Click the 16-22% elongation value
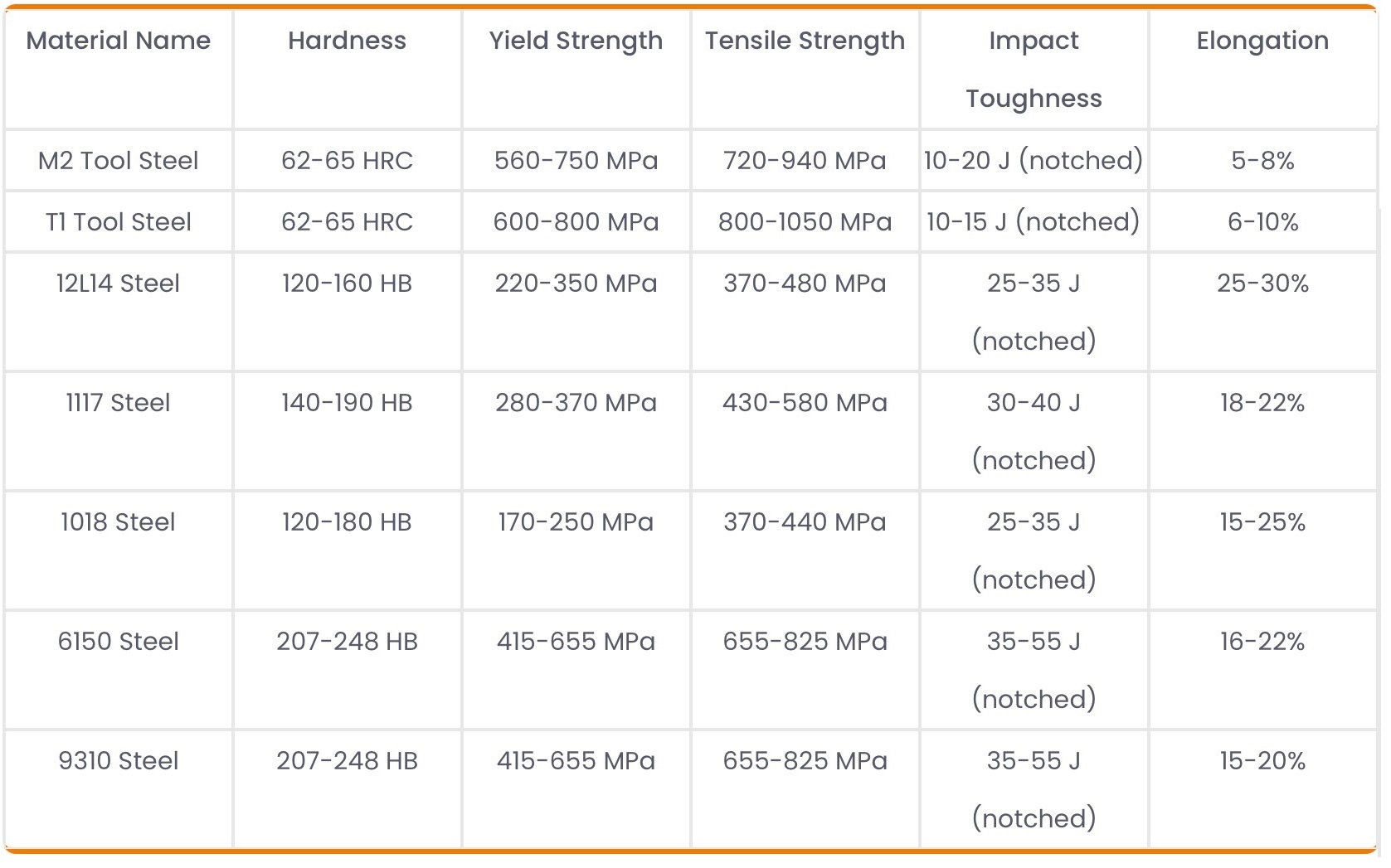This screenshot has height=868, width=1391. tap(1262, 641)
